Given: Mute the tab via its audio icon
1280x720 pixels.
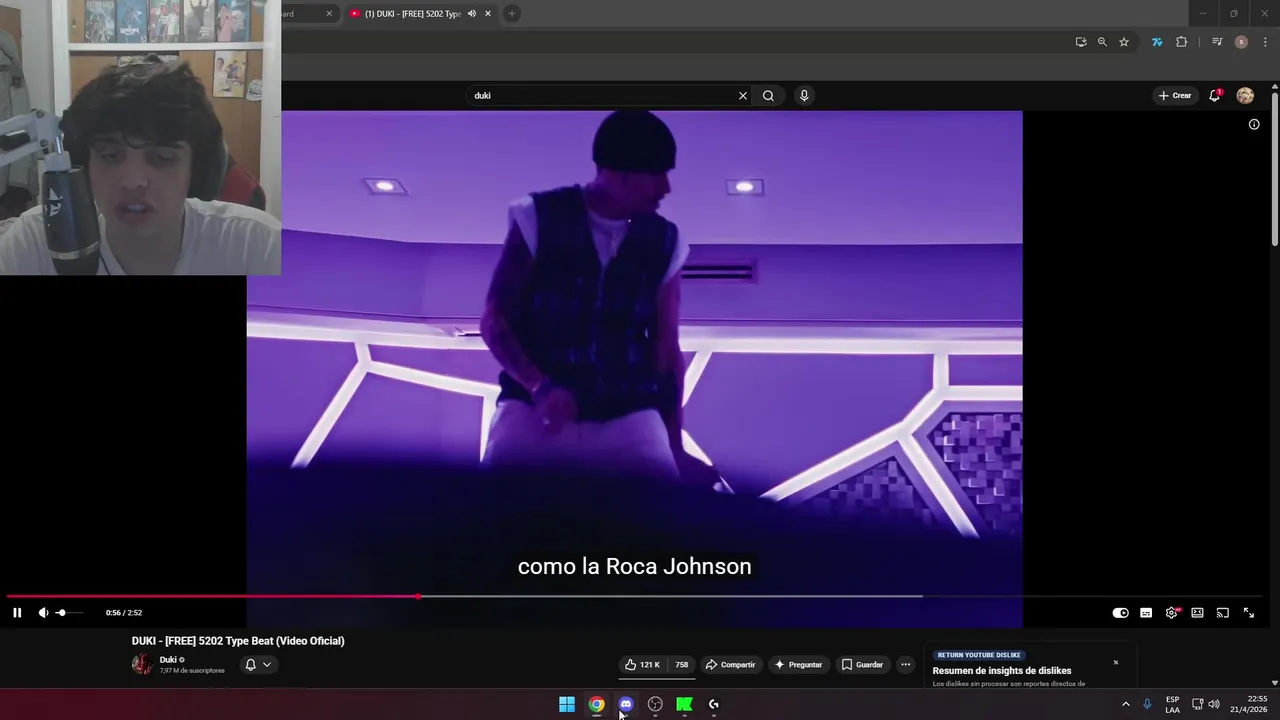Looking at the screenshot, I should (x=472, y=14).
